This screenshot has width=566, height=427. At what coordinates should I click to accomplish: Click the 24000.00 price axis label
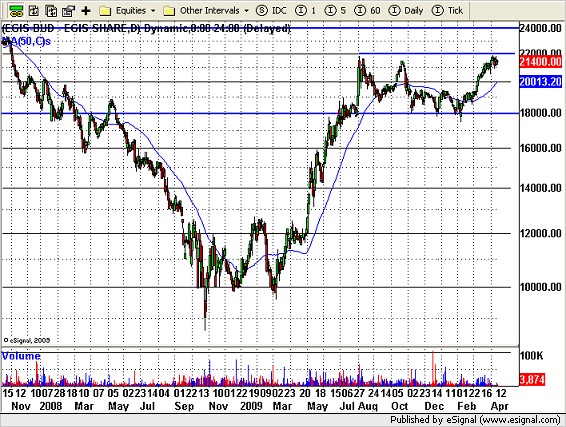point(540,28)
